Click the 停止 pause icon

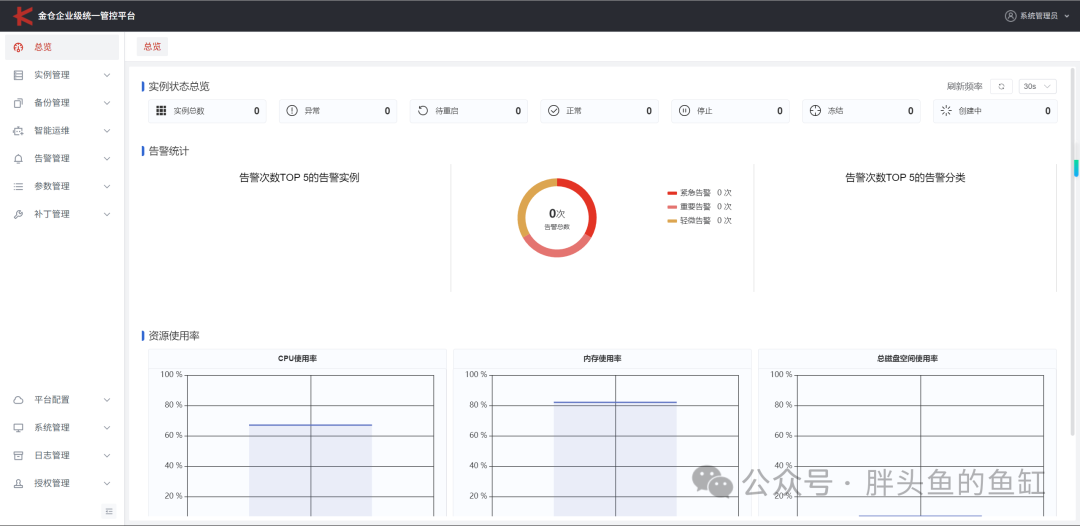tap(684, 111)
